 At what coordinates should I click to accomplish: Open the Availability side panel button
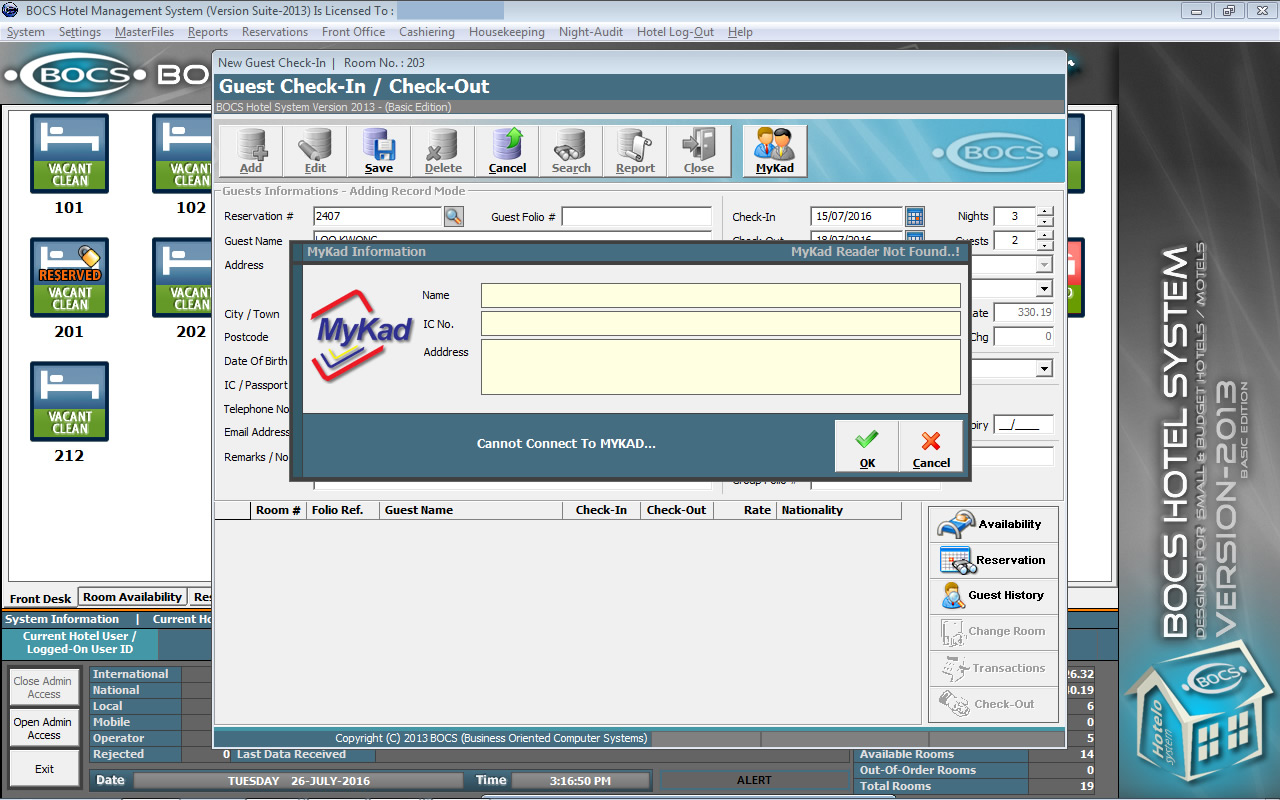pyautogui.click(x=994, y=524)
